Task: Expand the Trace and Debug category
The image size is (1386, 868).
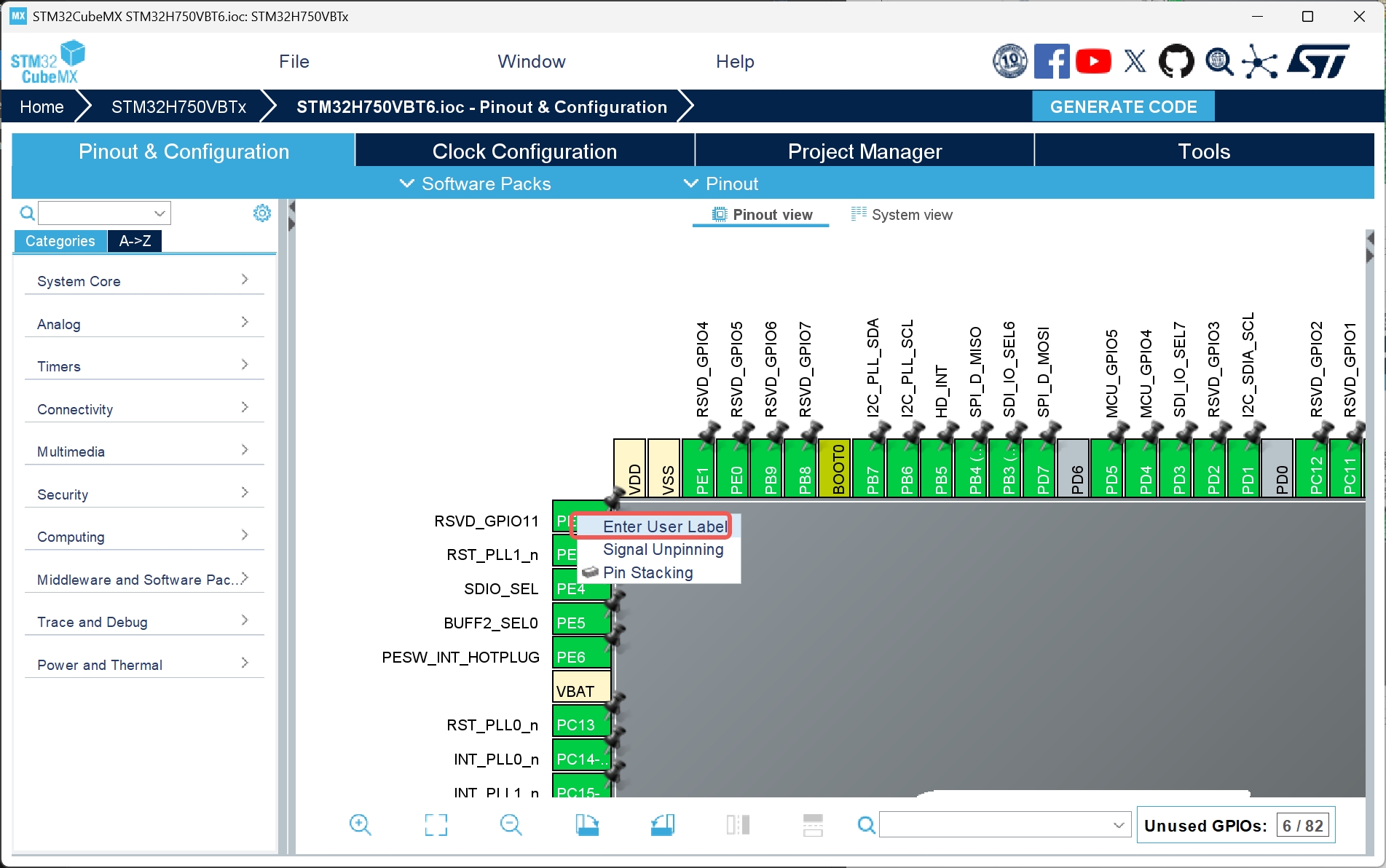Action: pos(144,622)
